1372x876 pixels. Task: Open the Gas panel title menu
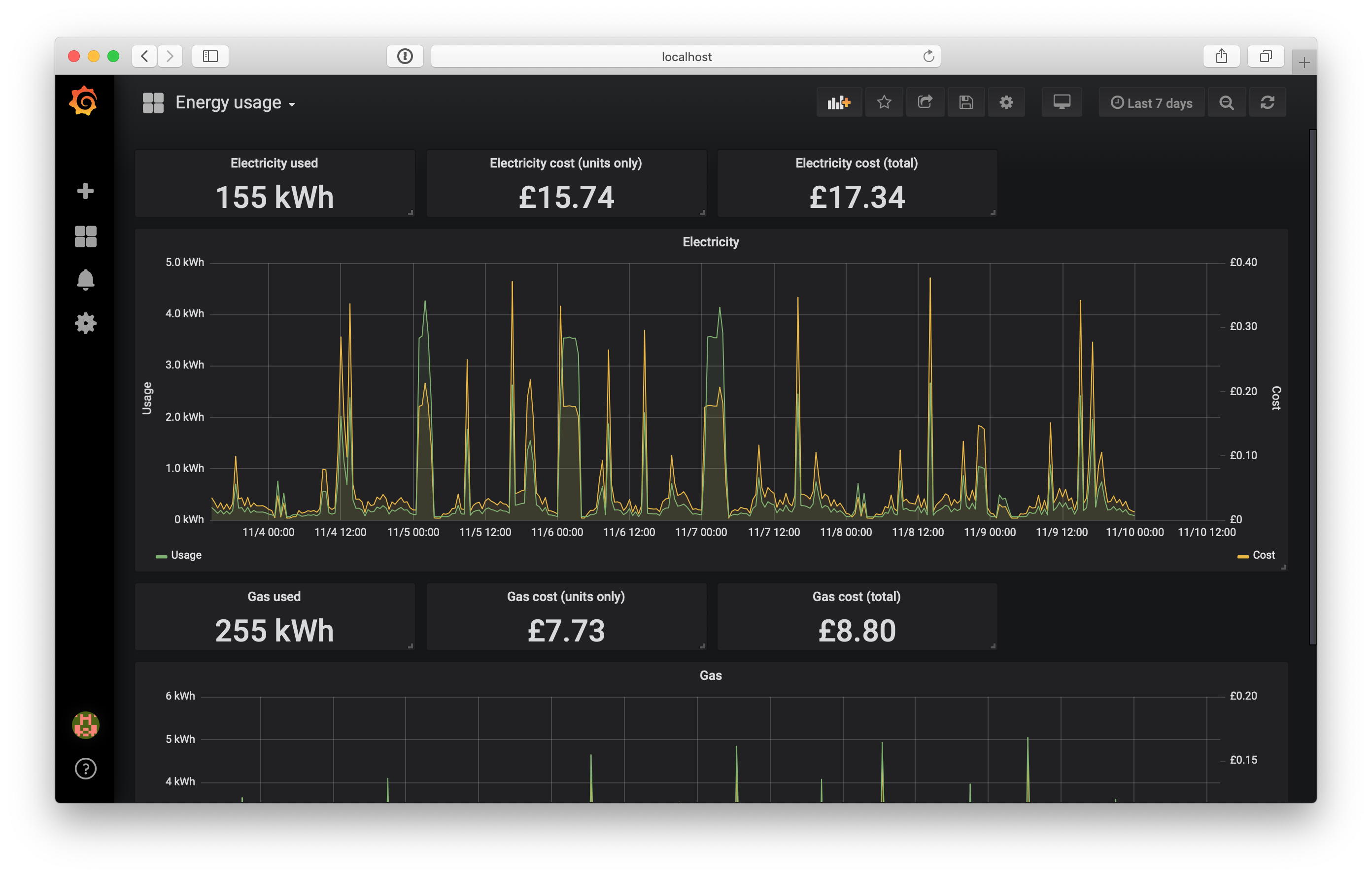pos(711,675)
